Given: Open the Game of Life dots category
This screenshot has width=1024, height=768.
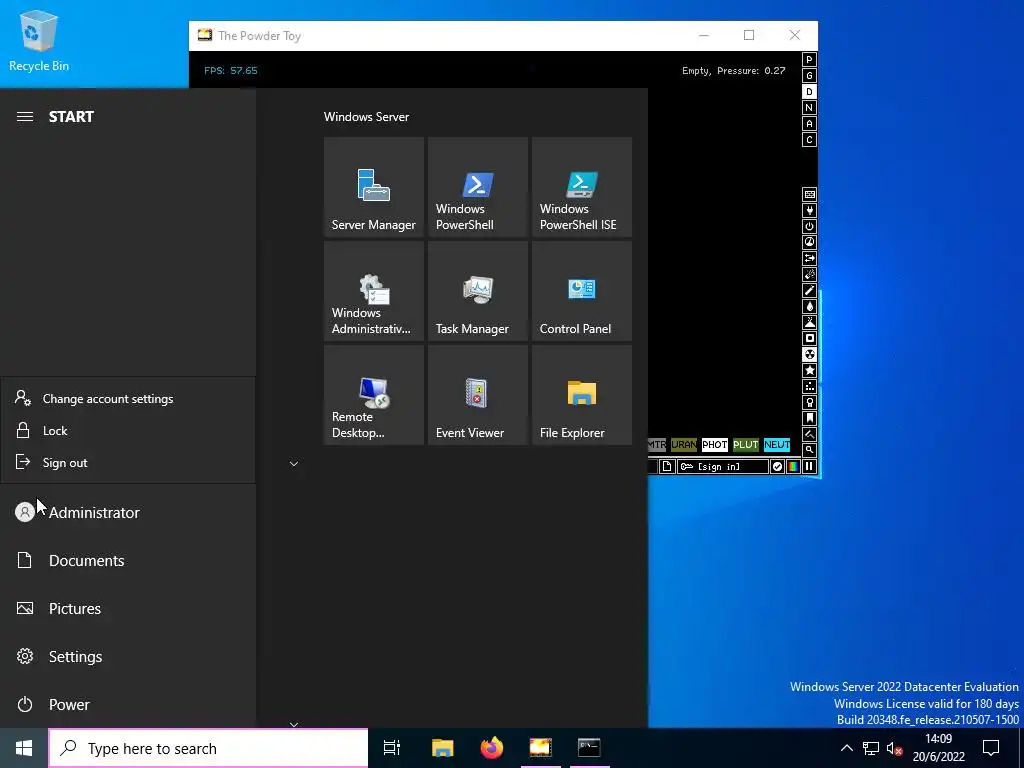Looking at the screenshot, I should click(809, 386).
